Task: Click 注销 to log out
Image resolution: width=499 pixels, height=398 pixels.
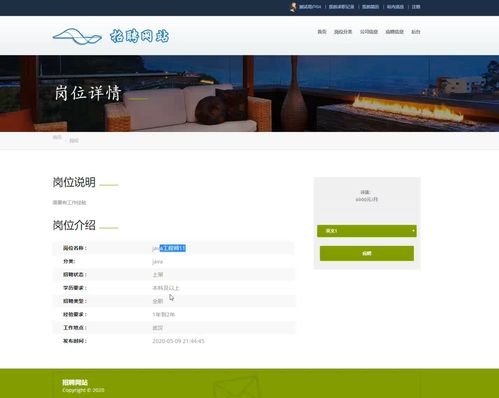Action: click(x=416, y=7)
